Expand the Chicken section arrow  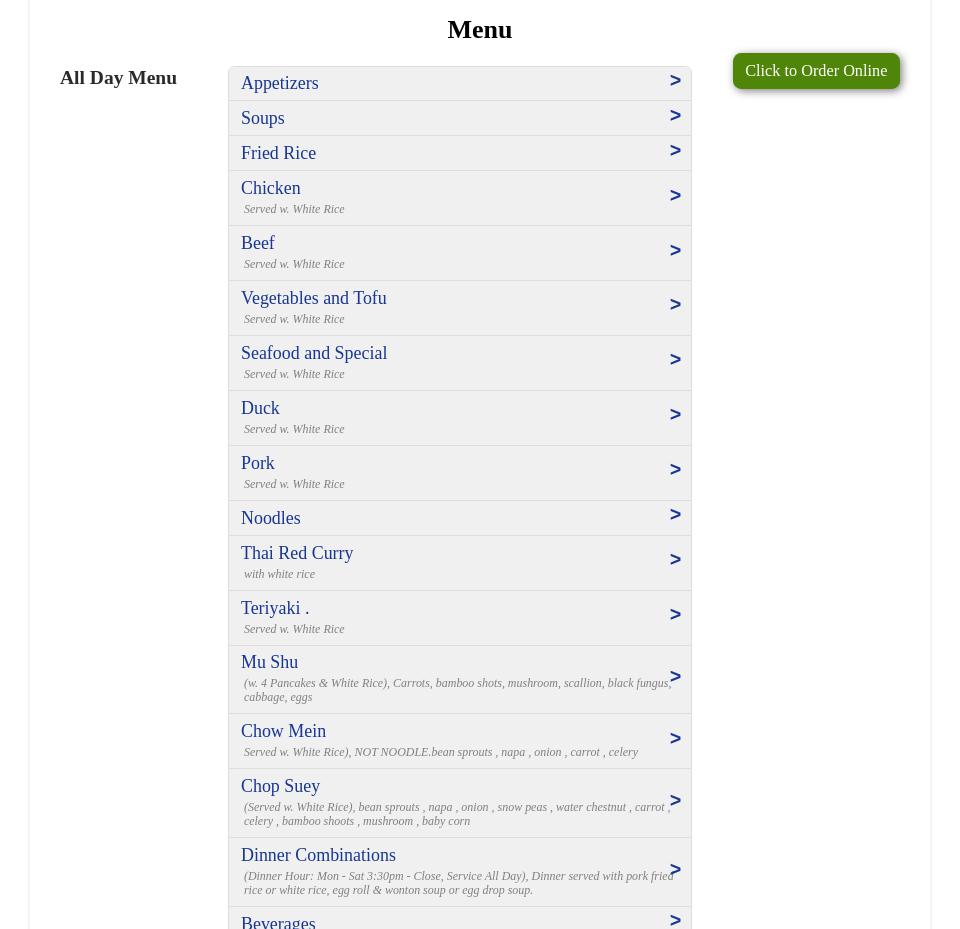click(675, 196)
